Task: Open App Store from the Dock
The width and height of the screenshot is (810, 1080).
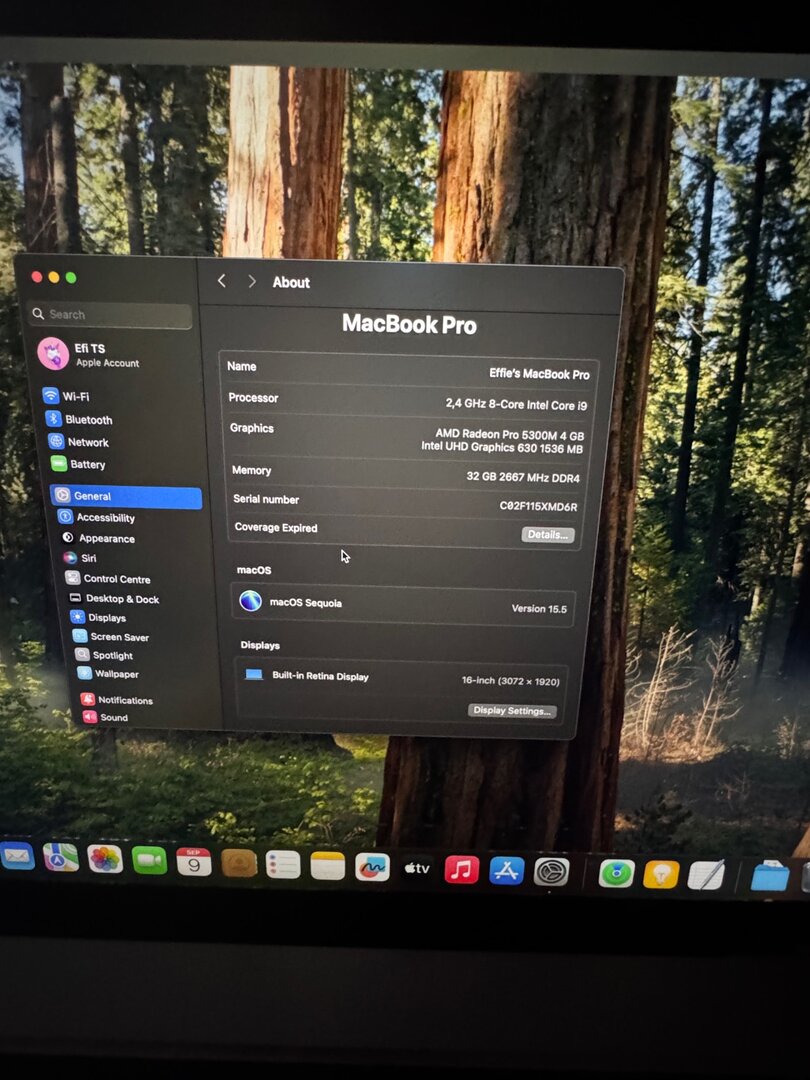Action: coord(506,871)
